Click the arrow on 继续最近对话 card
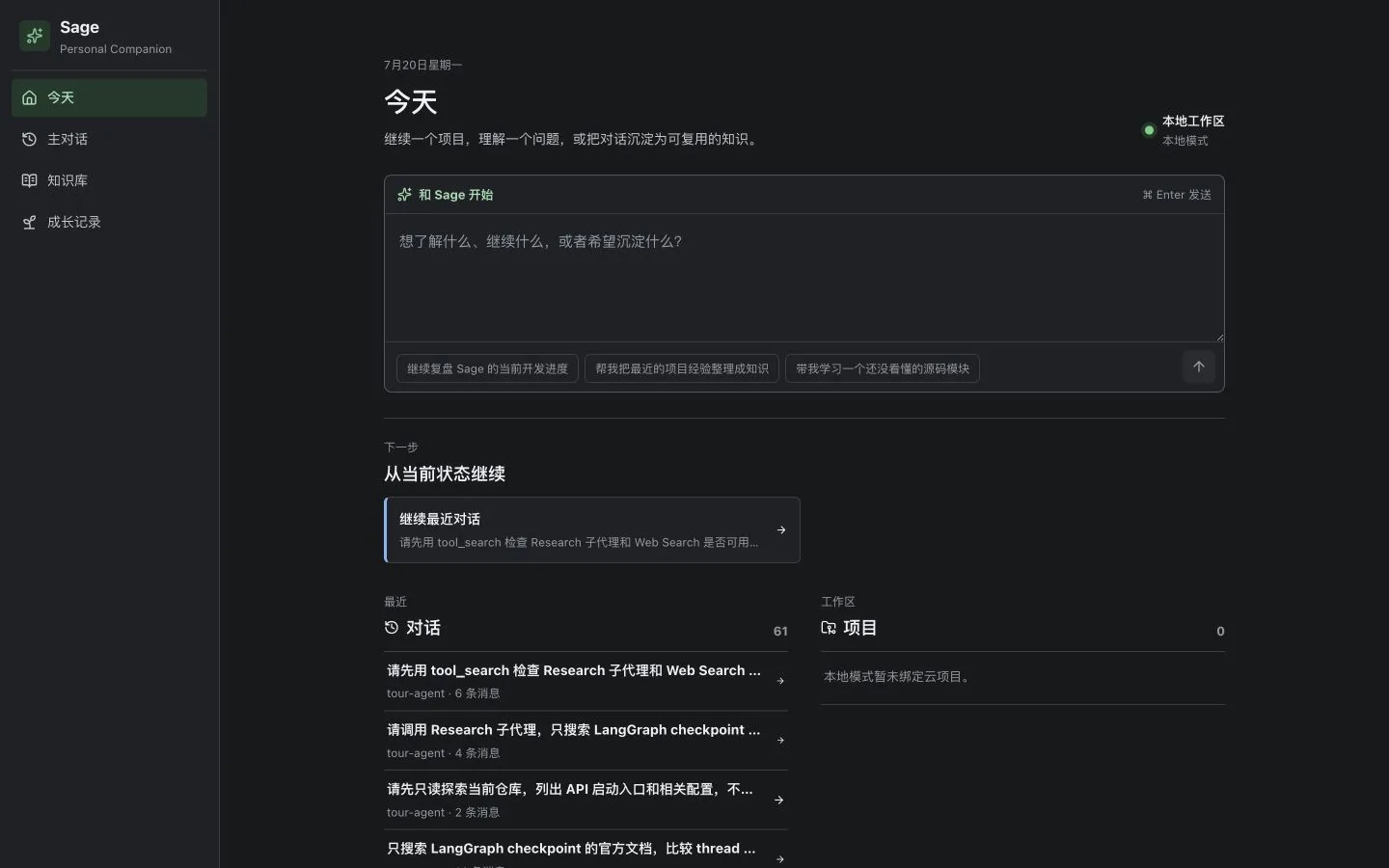This screenshot has height=868, width=1389. 781,529
